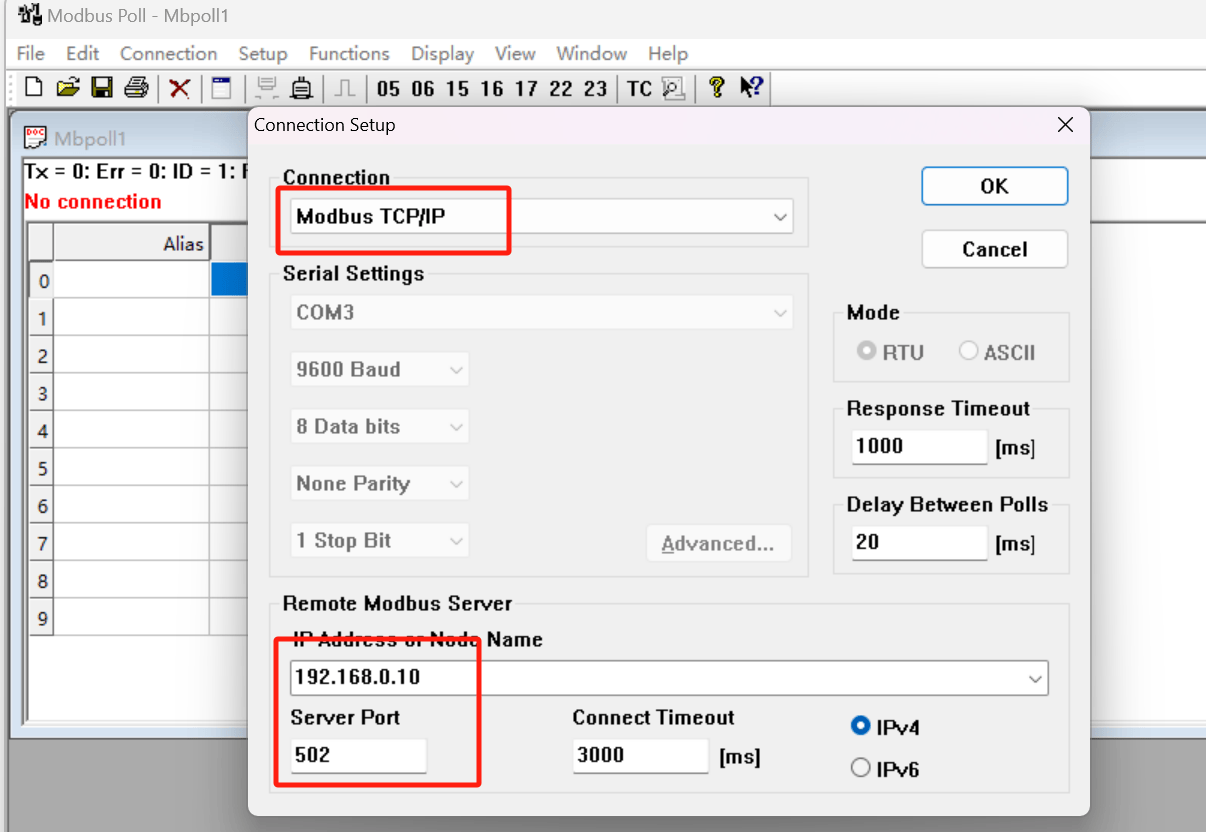
Task: Select the IPv4 radio button
Action: tap(860, 726)
